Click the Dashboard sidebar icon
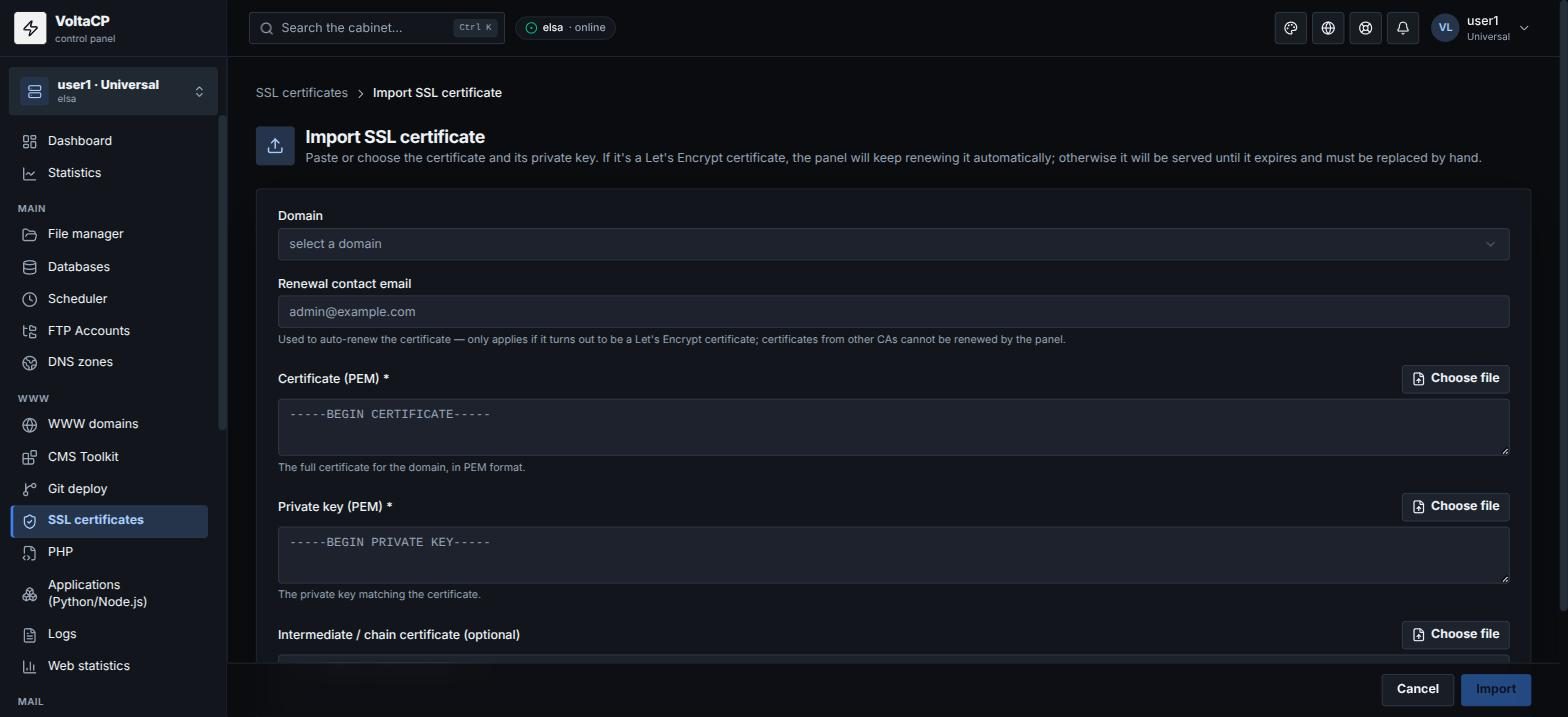1568x717 pixels. pyautogui.click(x=30, y=141)
